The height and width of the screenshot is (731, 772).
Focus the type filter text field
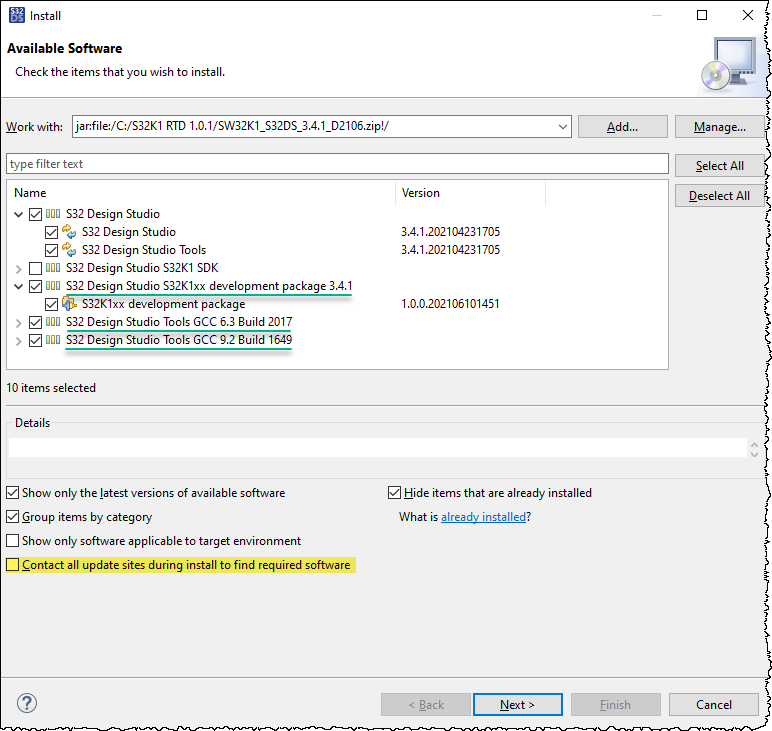pos(337,163)
